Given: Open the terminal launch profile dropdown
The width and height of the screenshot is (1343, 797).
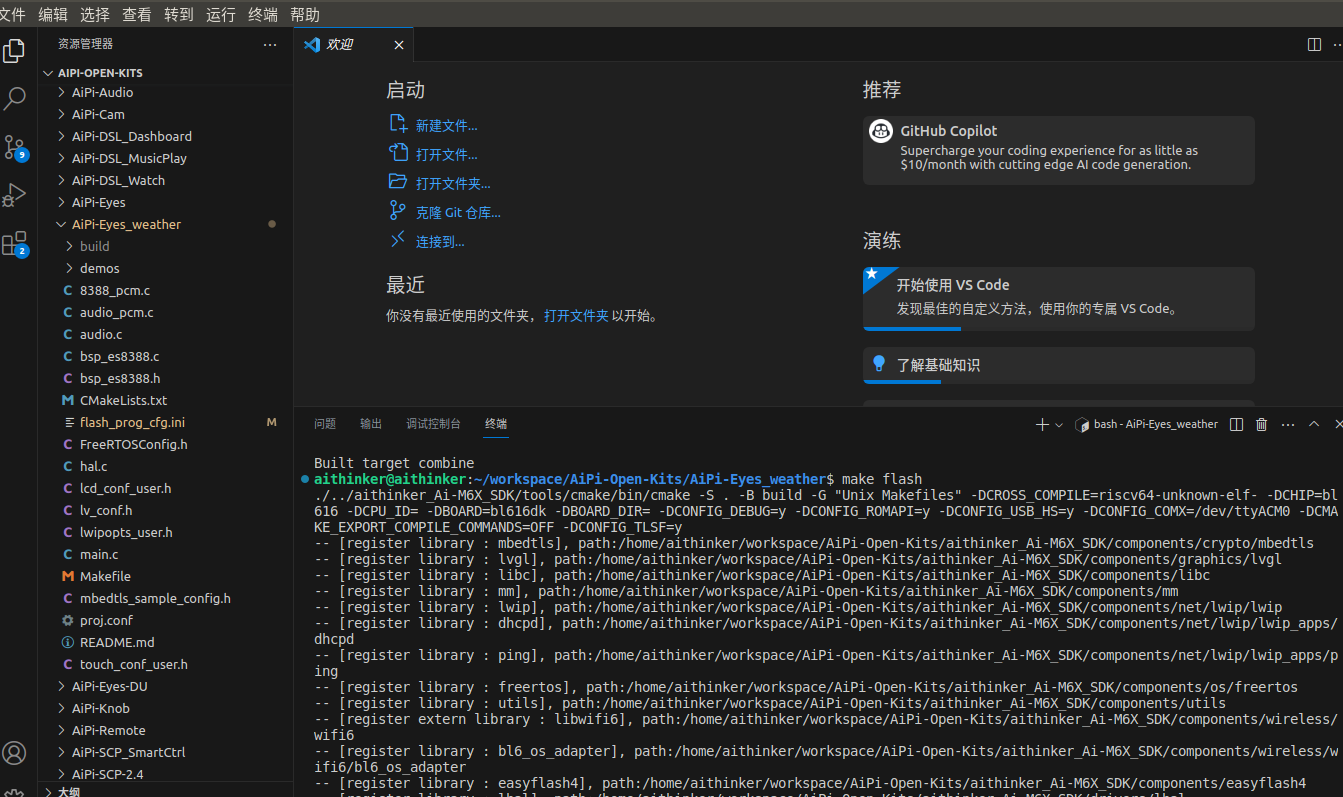Looking at the screenshot, I should click(x=1059, y=424).
